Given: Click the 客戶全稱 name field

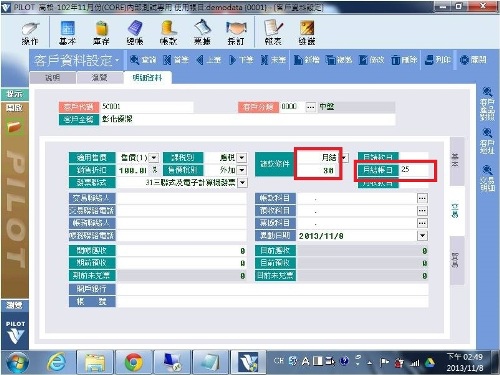Looking at the screenshot, I should click(247, 119).
